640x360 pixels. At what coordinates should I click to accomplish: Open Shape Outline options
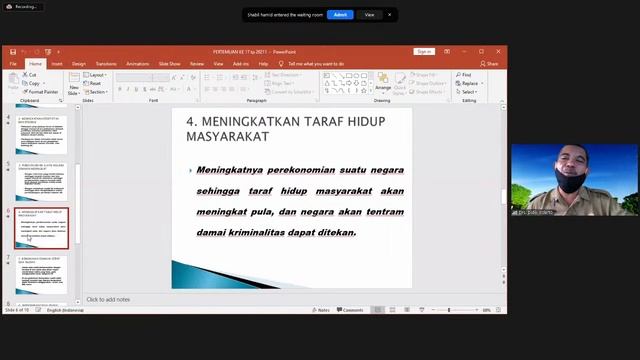click(428, 83)
